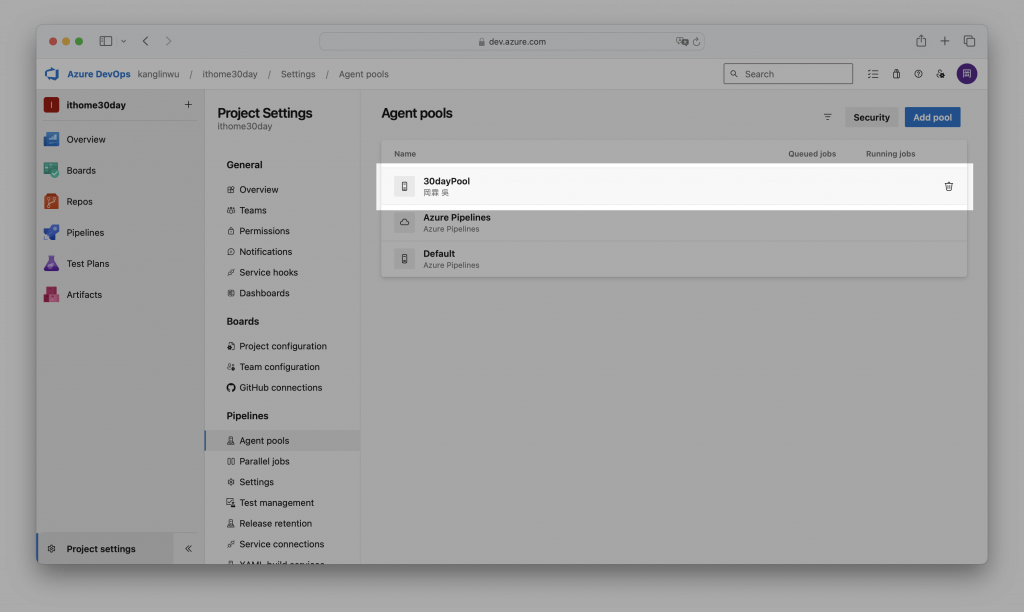The width and height of the screenshot is (1024, 612).
Task: Click the Azure Pipelines cloud pool icon
Action: (x=404, y=222)
